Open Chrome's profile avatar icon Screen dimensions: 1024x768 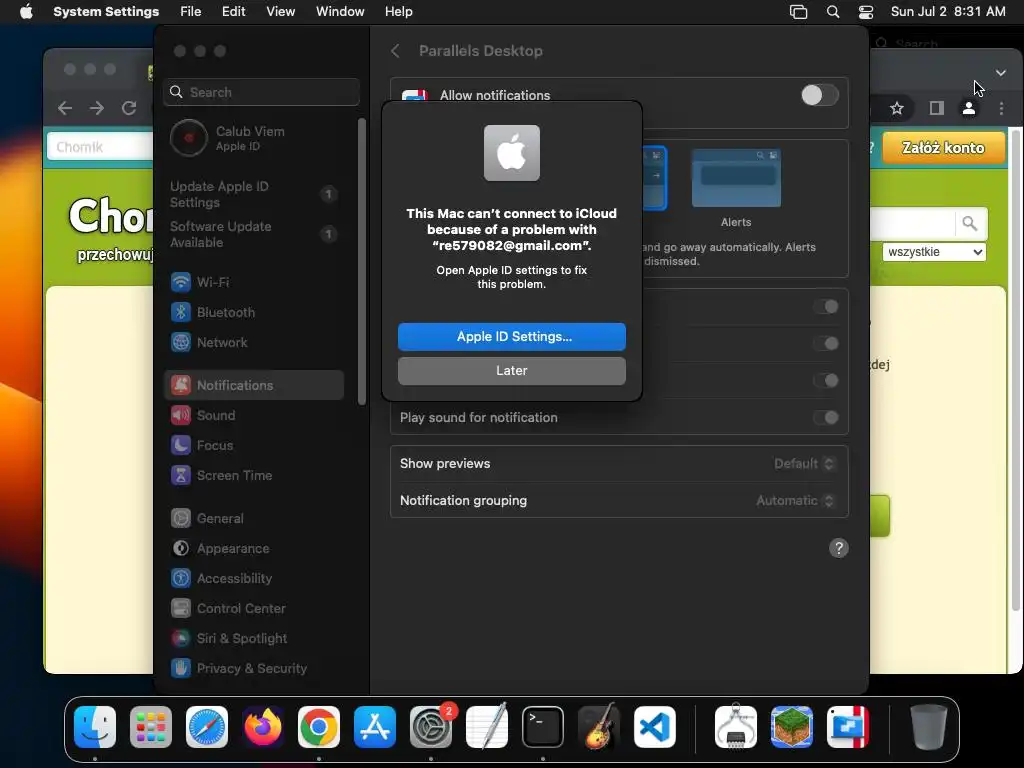[x=969, y=108]
